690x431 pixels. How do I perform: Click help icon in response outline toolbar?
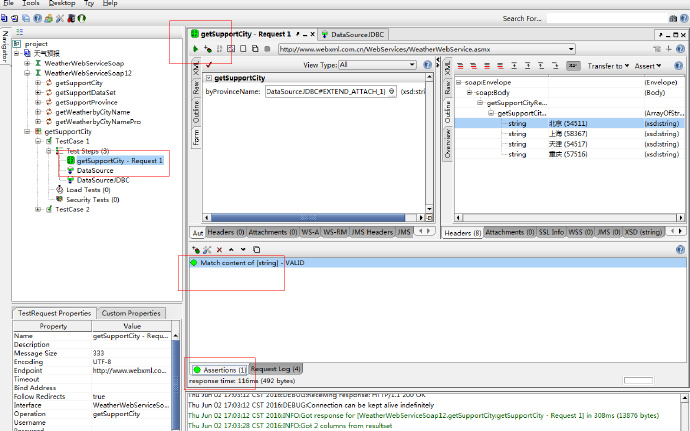[x=679, y=66]
